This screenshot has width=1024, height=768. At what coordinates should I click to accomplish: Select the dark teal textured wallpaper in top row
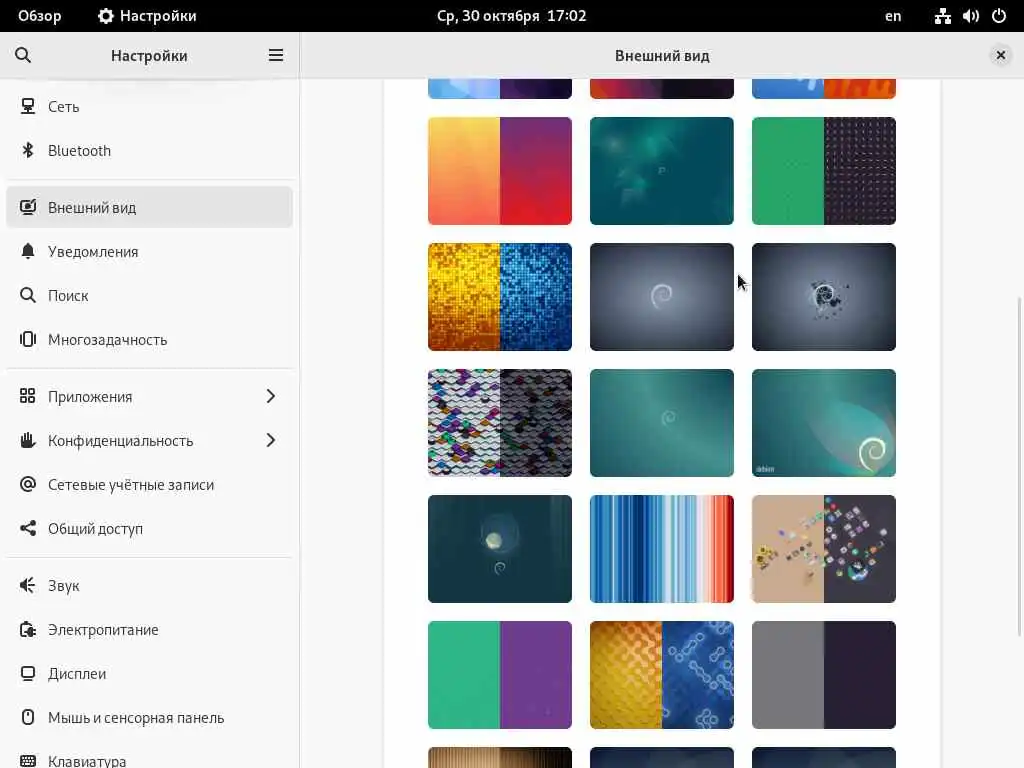[x=662, y=171]
